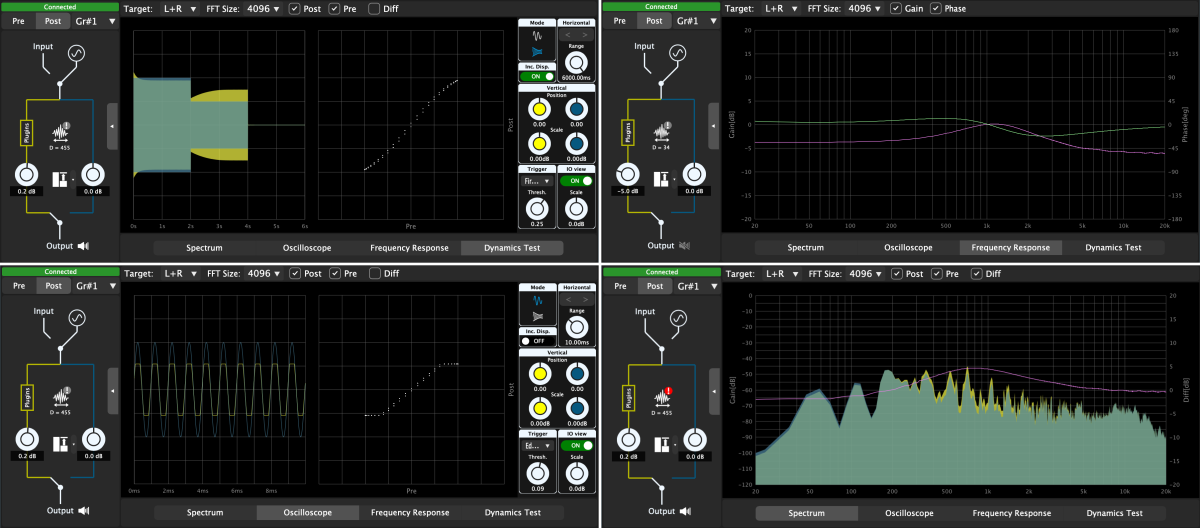The image size is (1200, 528).
Task: Uncheck Post checkbox in the top-left panel
Action: coord(294,8)
